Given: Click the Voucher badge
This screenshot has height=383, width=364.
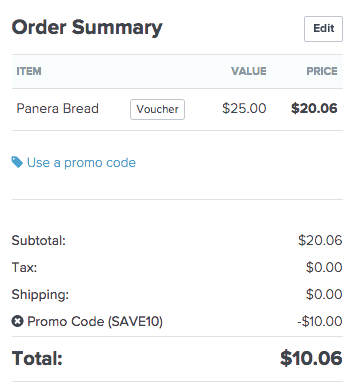Looking at the screenshot, I should pyautogui.click(x=157, y=109).
